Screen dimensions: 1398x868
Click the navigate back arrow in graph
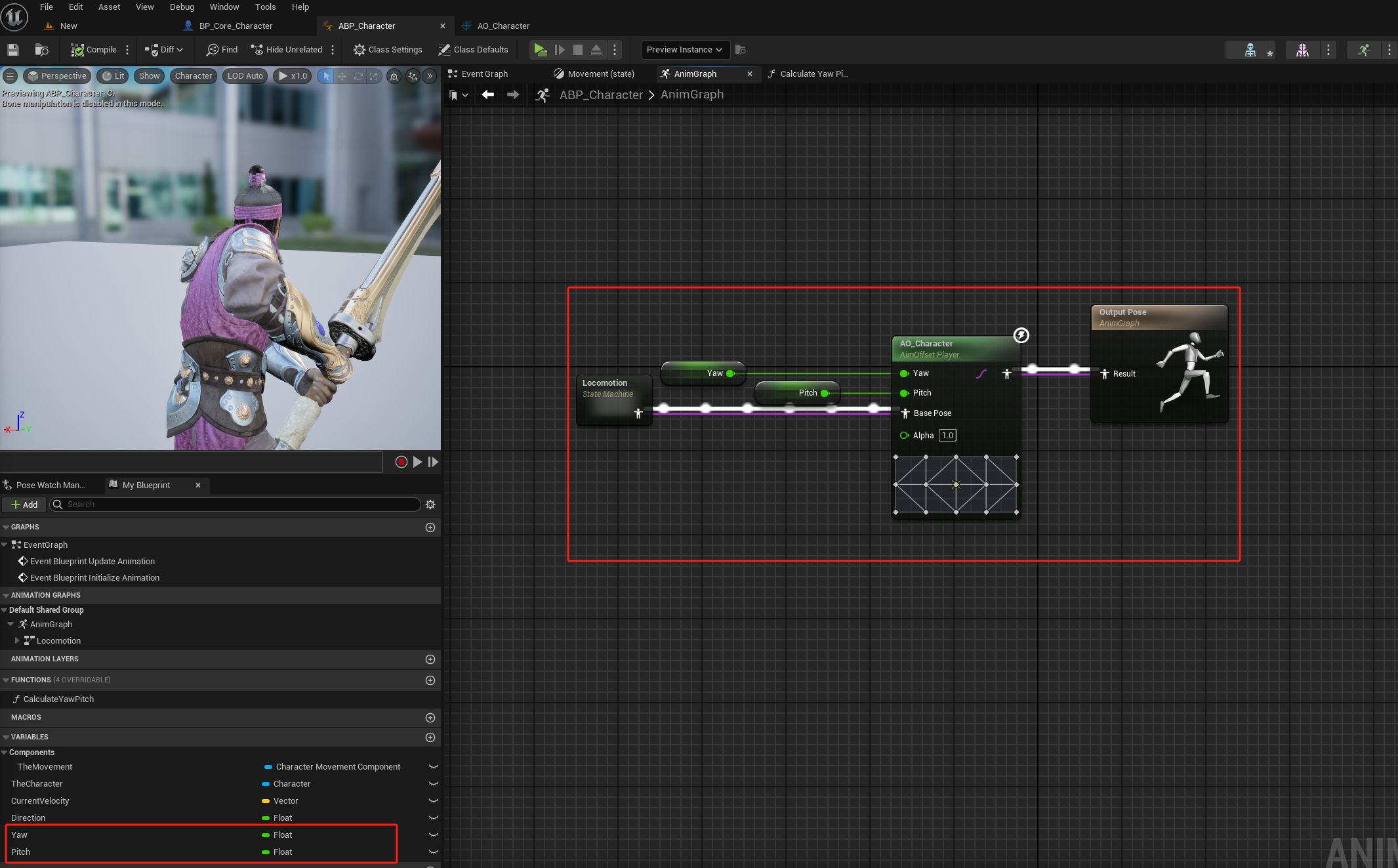487,95
